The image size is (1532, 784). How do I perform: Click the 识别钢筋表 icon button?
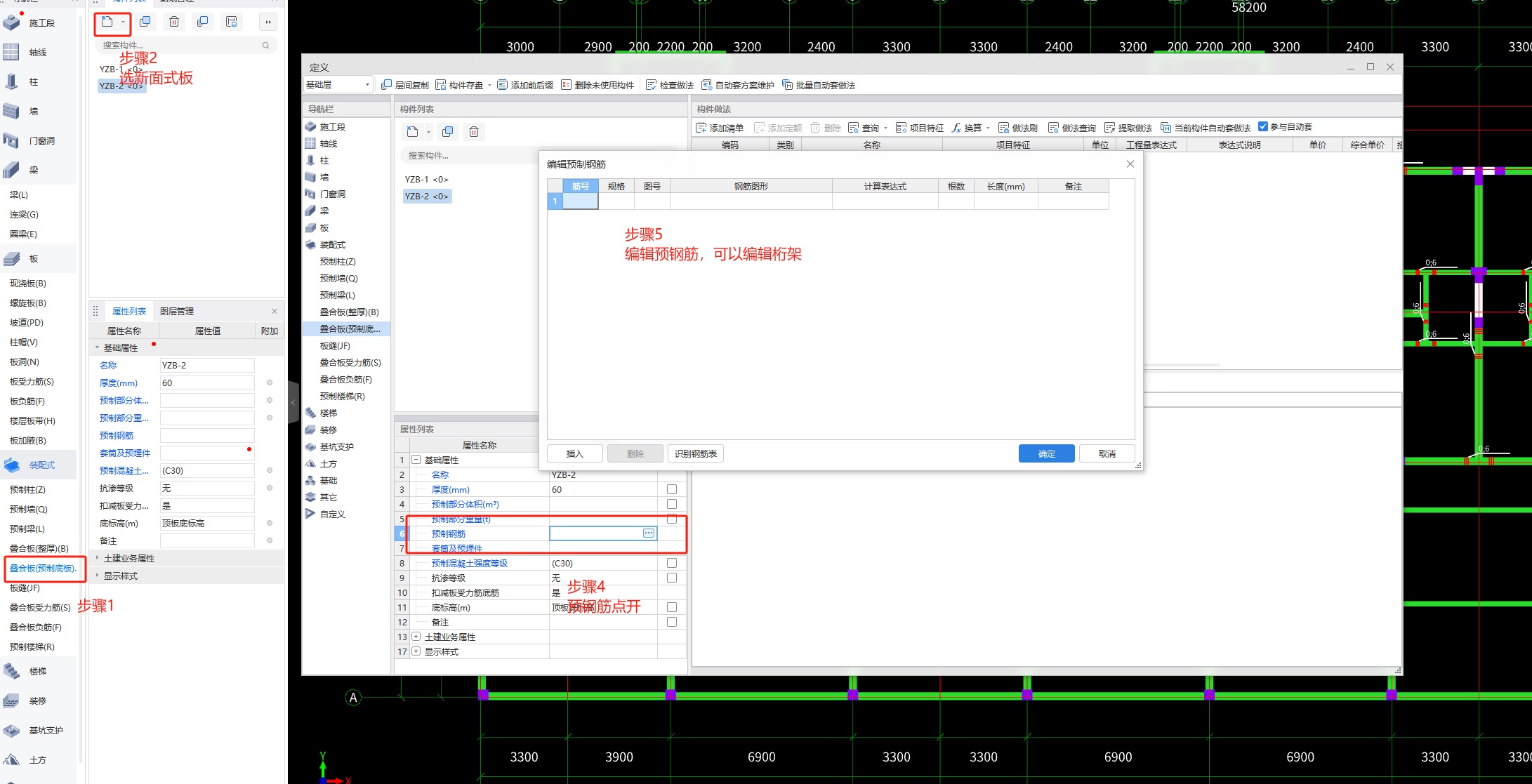[696, 454]
